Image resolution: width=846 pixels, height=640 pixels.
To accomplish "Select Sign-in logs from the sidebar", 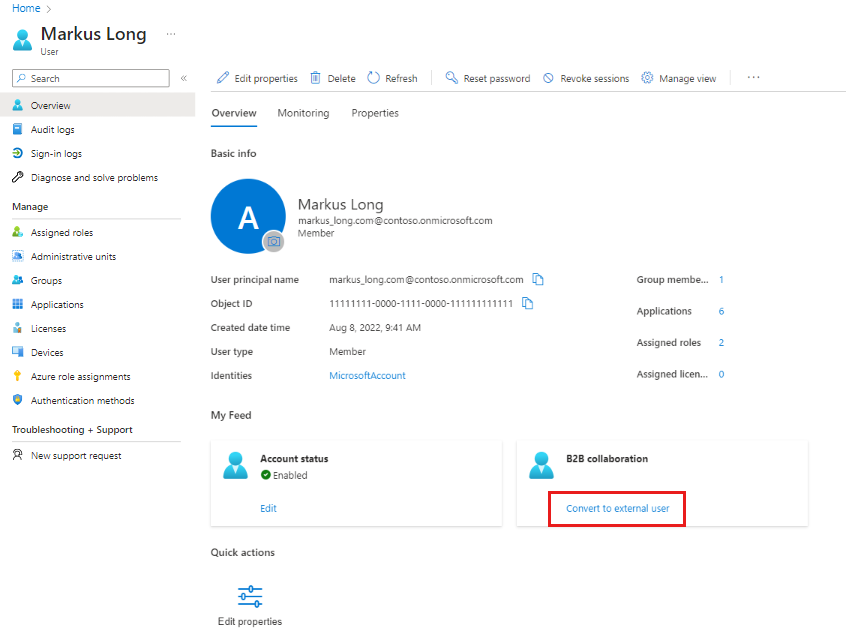I will [x=57, y=153].
